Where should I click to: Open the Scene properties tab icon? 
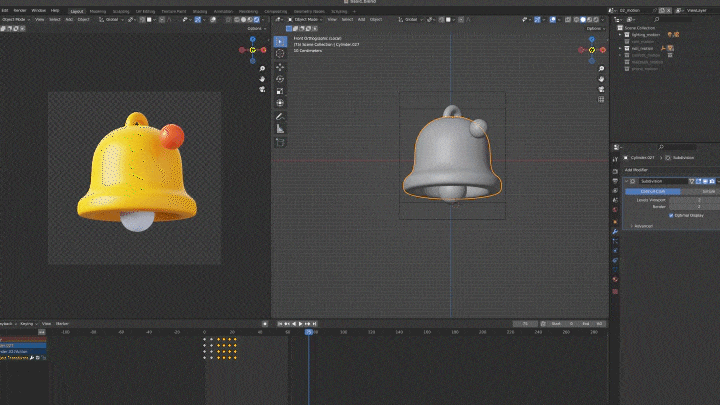[x=615, y=200]
